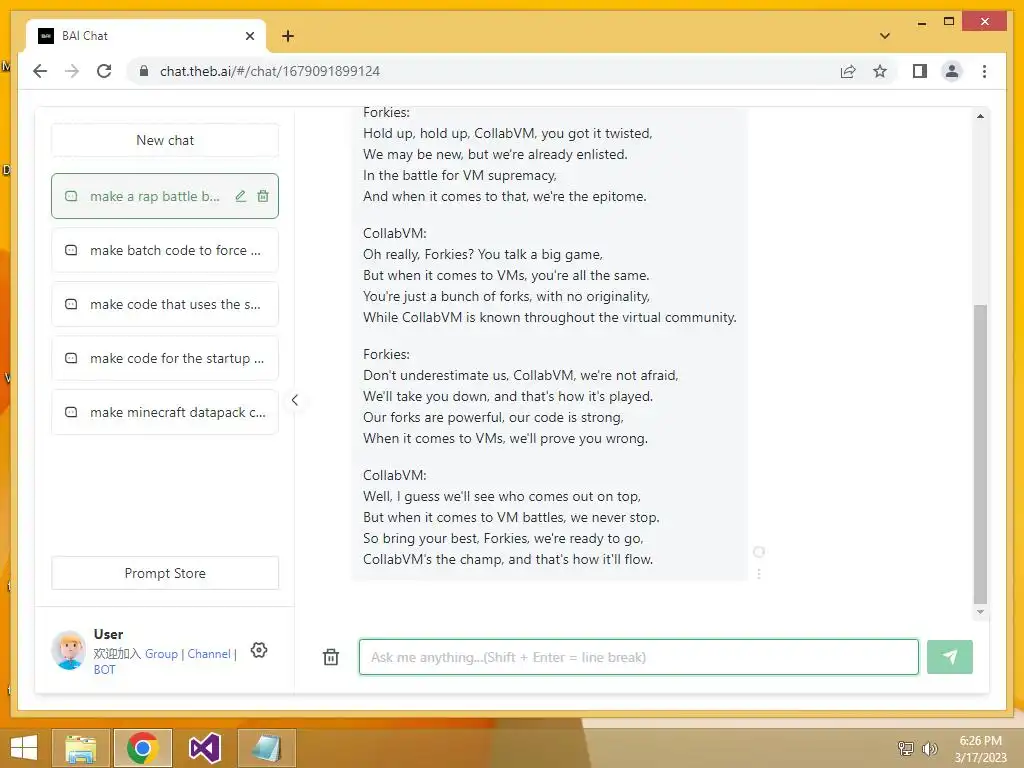Select the BAI Chat tab
This screenshot has width=1024, height=768.
146,36
